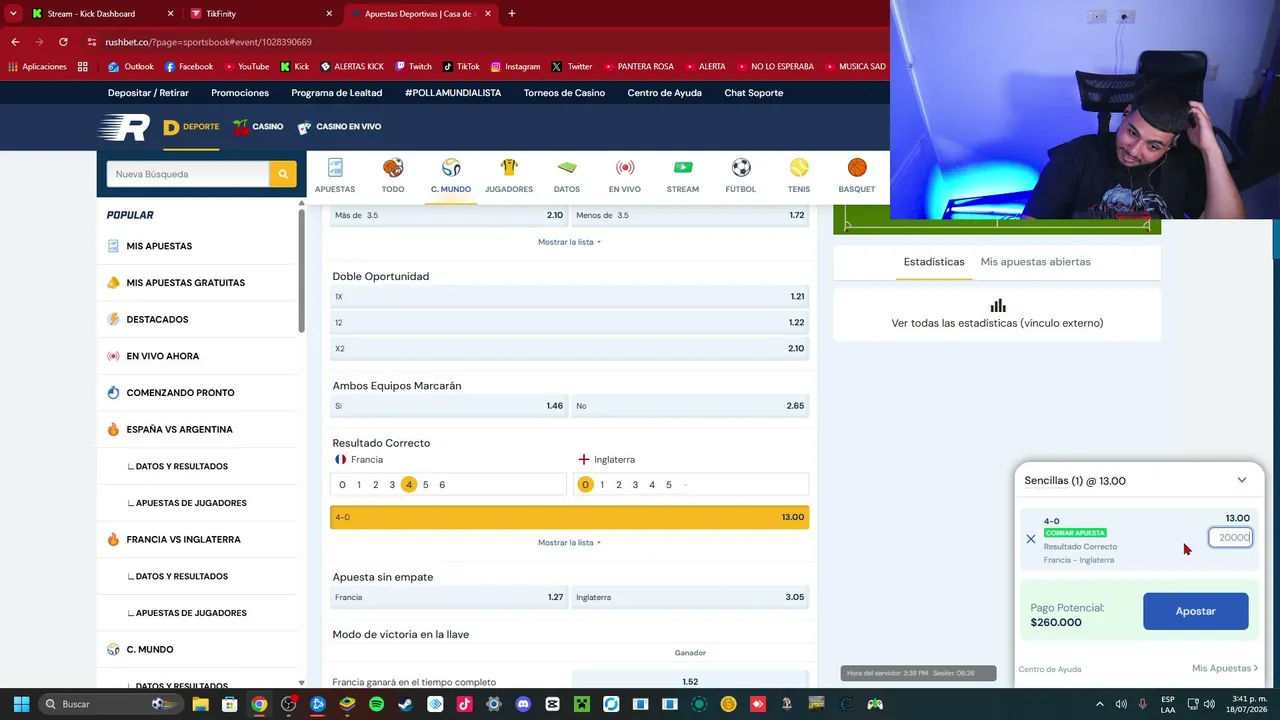Screen dimensions: 1280x720
Task: Click the Nueva Búsqueda search field
Action: coord(188,174)
